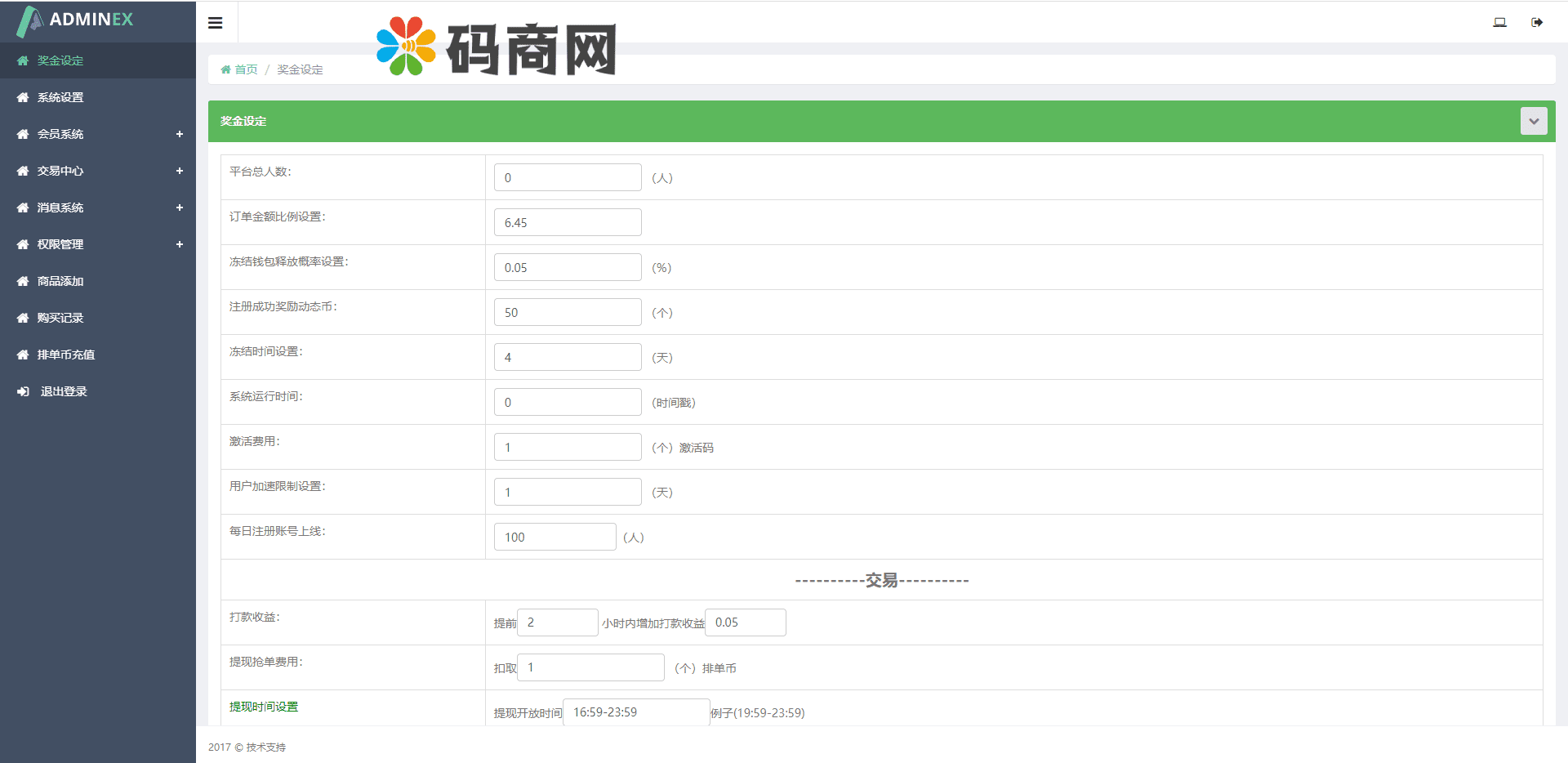Open 排单币充值 in the sidebar
Image resolution: width=1568 pixels, height=763 pixels.
(65, 355)
